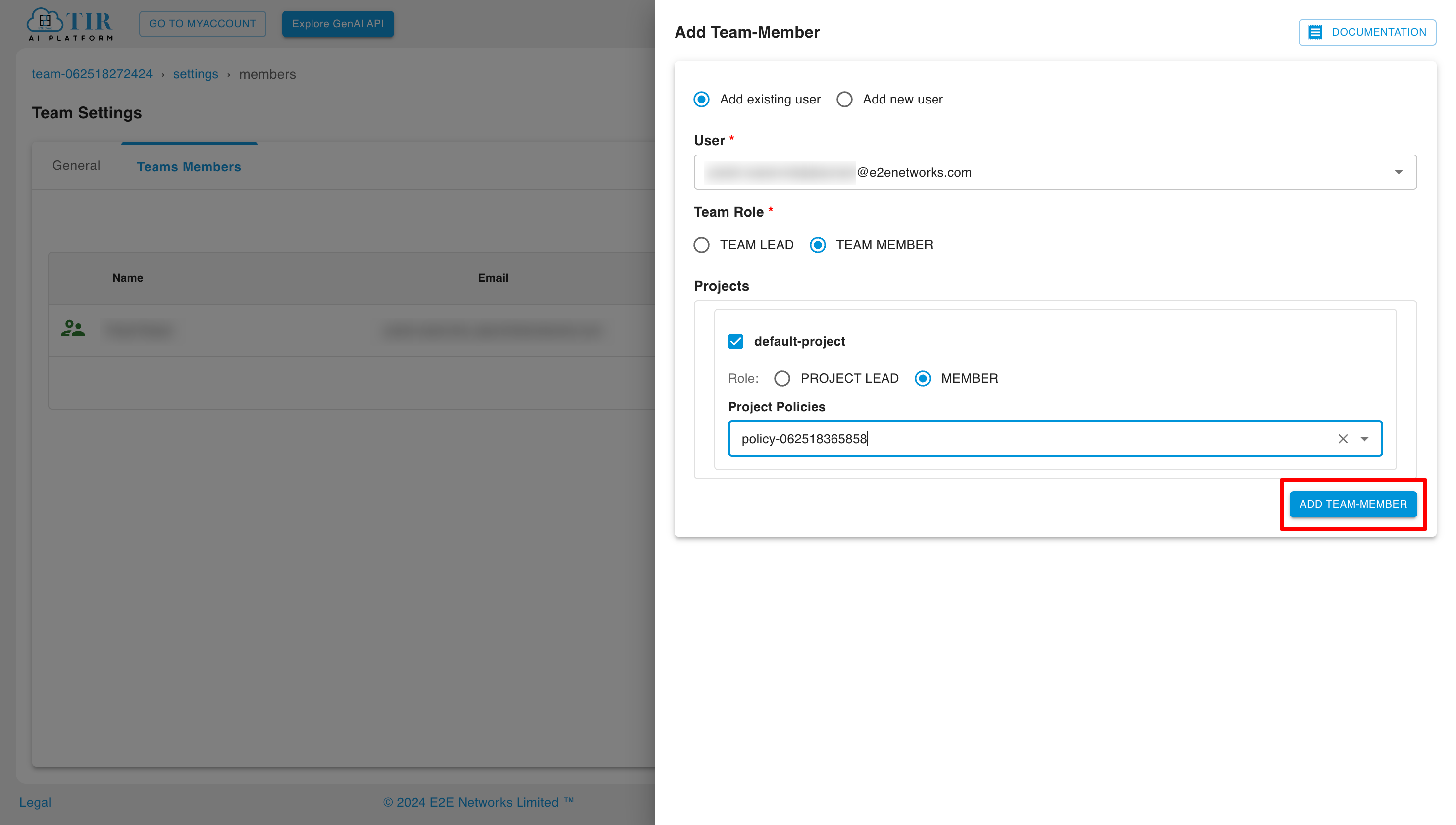Switch to General tab in Team Settings
Image resolution: width=1456 pixels, height=825 pixels.
pos(76,166)
